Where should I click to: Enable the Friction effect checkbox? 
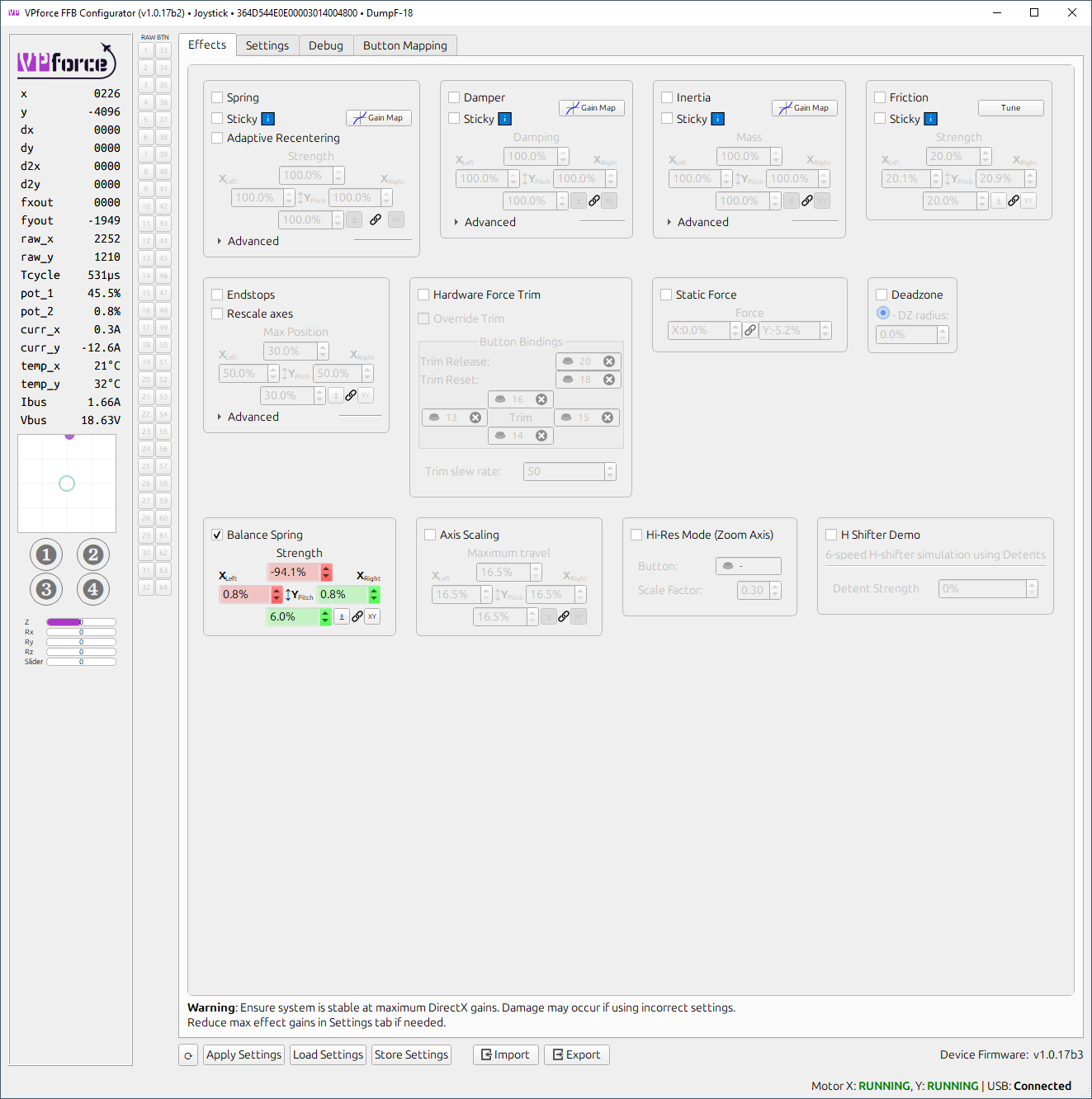click(x=880, y=97)
